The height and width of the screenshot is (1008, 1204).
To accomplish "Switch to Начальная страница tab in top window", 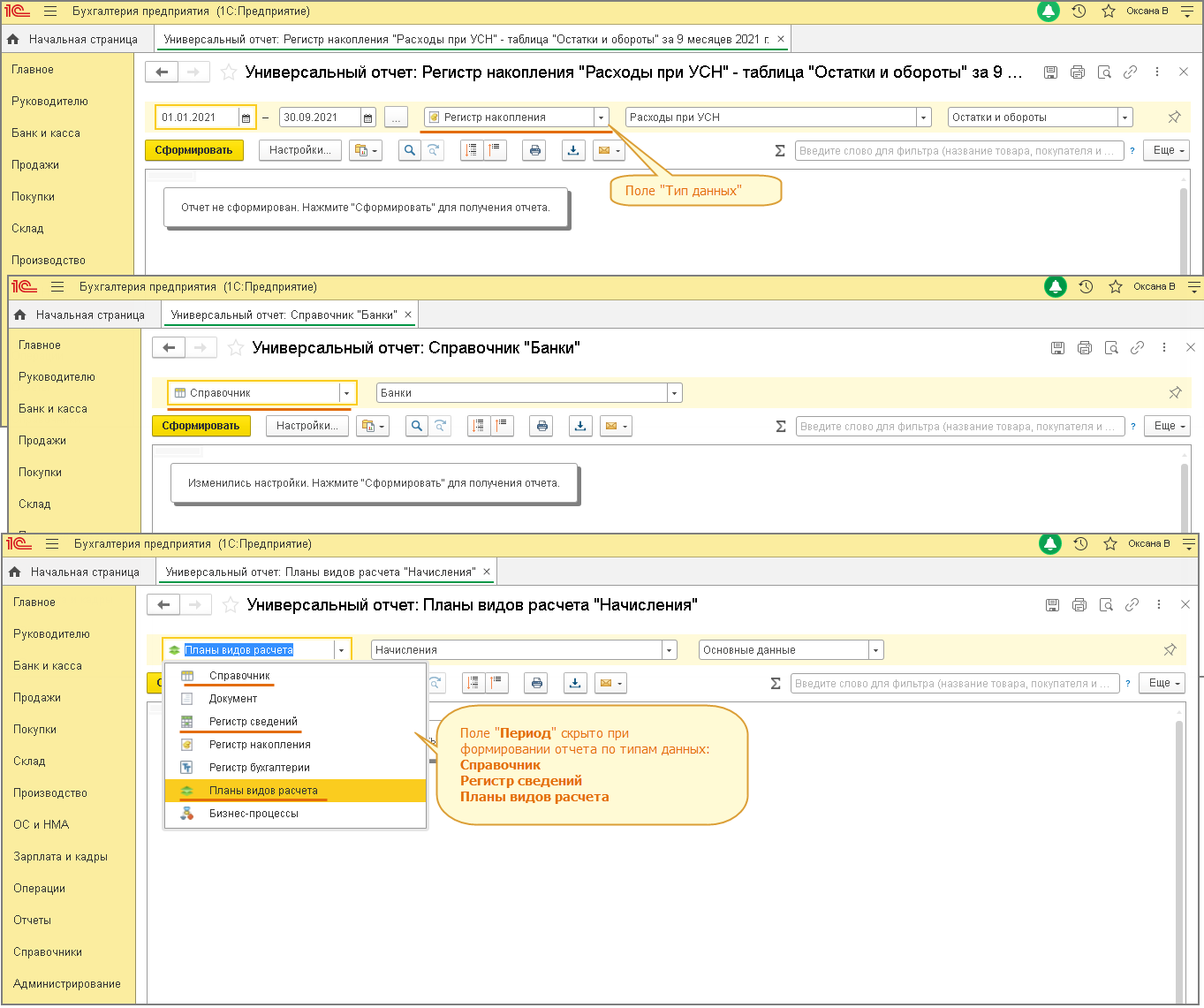I will (x=72, y=39).
